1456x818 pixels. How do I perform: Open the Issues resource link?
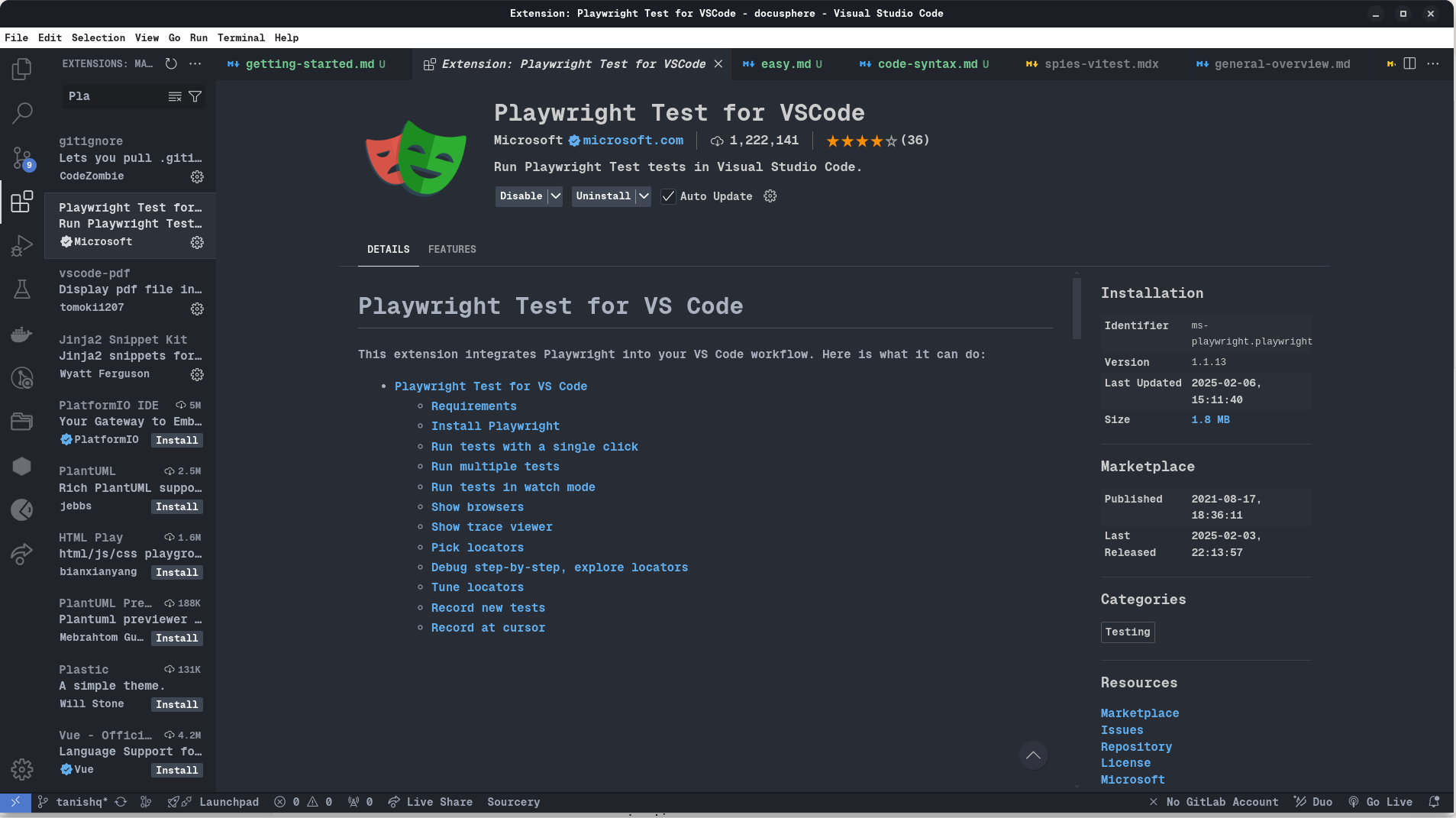point(1122,730)
